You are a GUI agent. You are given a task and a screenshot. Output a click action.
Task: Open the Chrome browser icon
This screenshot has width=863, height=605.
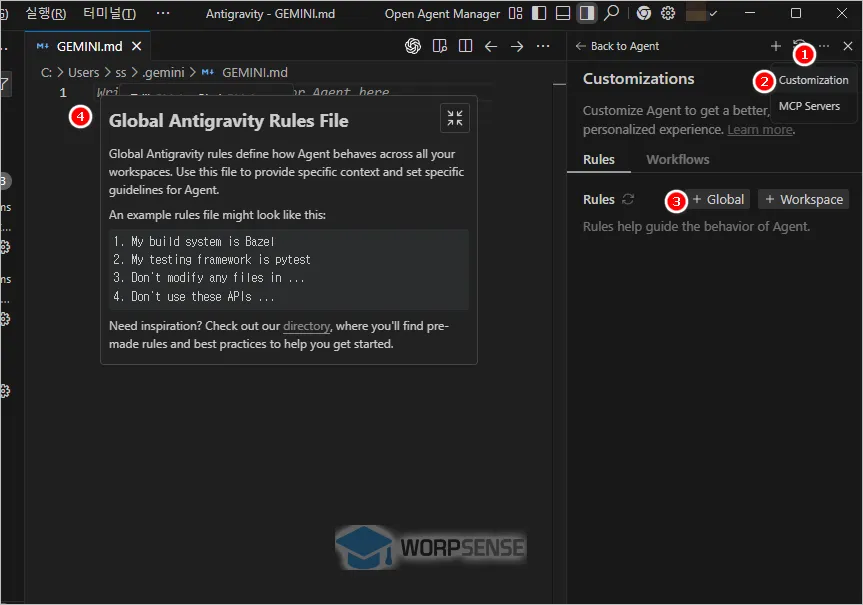643,13
